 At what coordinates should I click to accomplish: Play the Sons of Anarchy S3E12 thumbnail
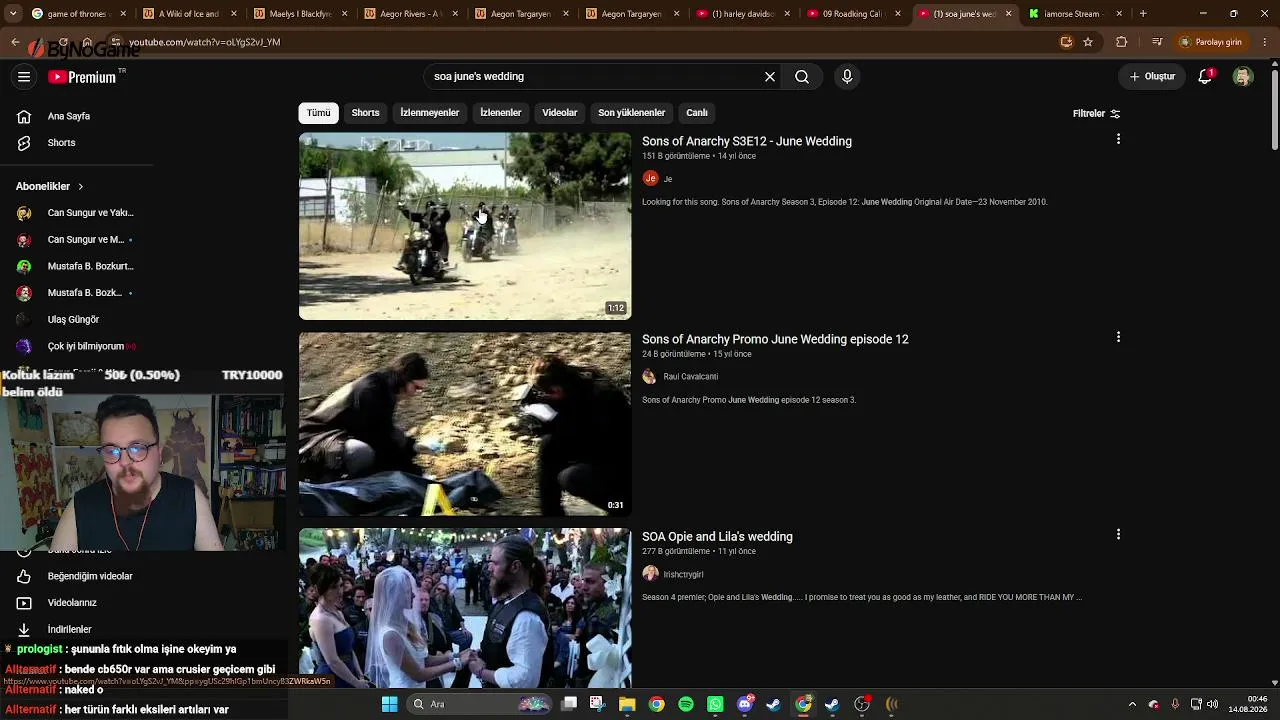465,227
